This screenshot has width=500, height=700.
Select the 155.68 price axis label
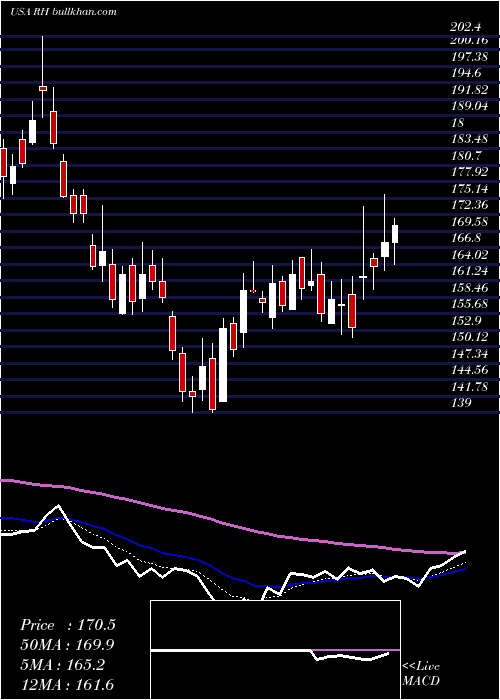(x=468, y=304)
